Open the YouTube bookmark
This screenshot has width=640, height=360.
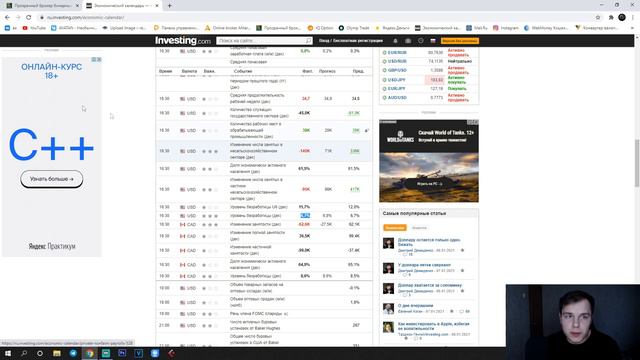[x=34, y=28]
